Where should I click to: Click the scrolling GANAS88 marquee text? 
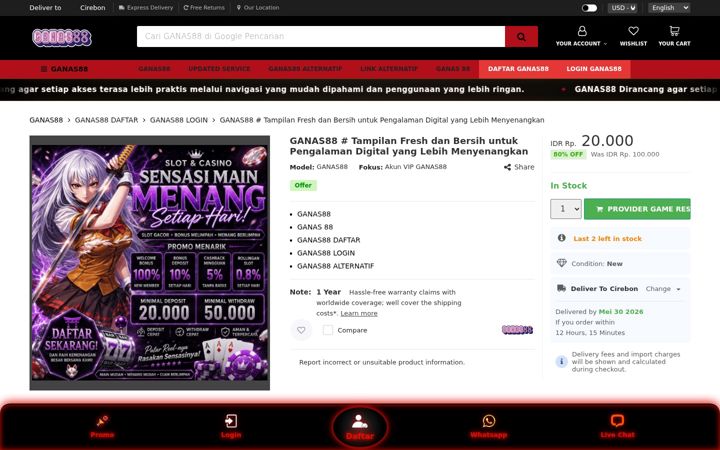tap(360, 90)
